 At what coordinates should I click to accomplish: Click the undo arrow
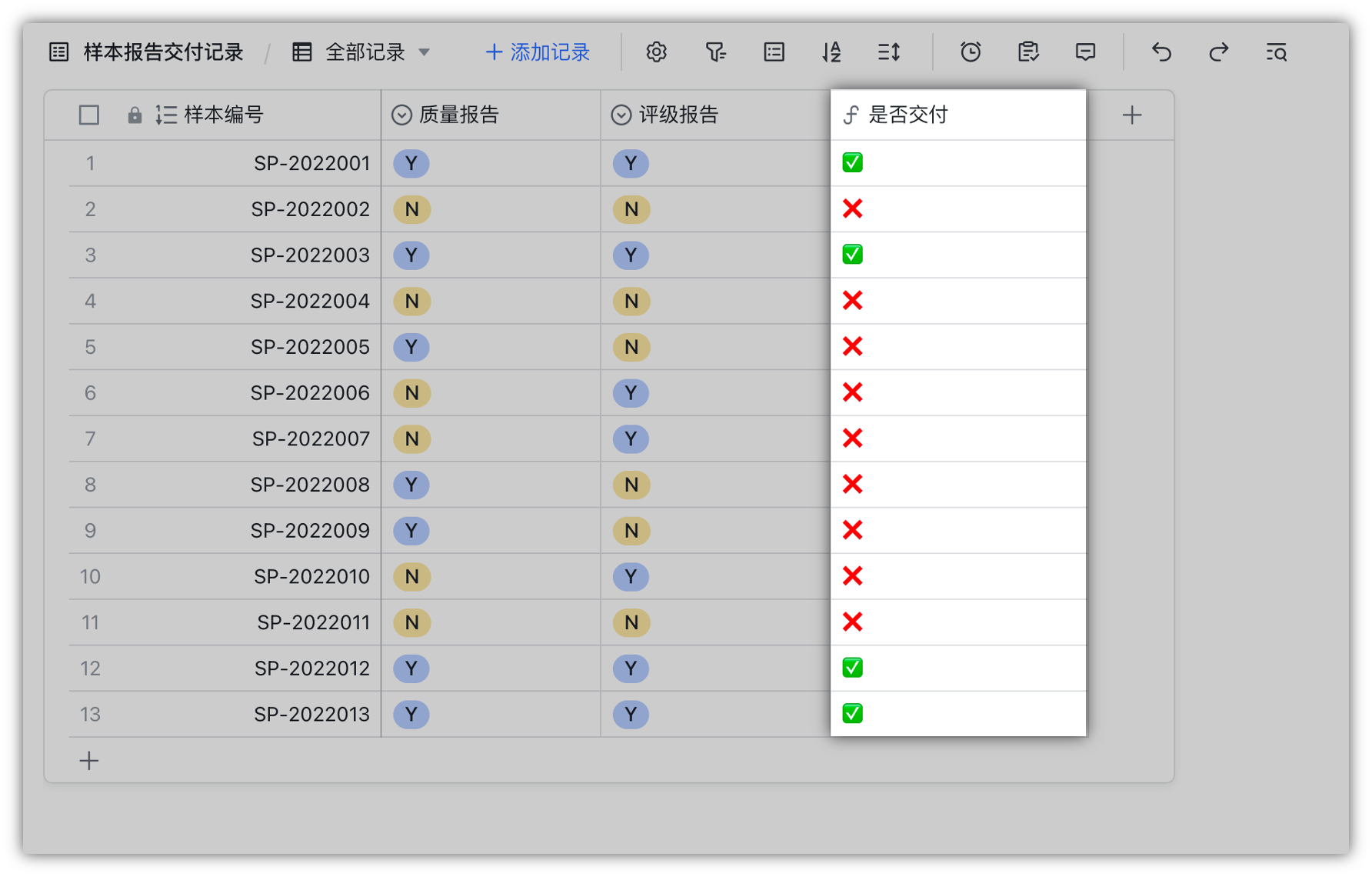(1161, 52)
